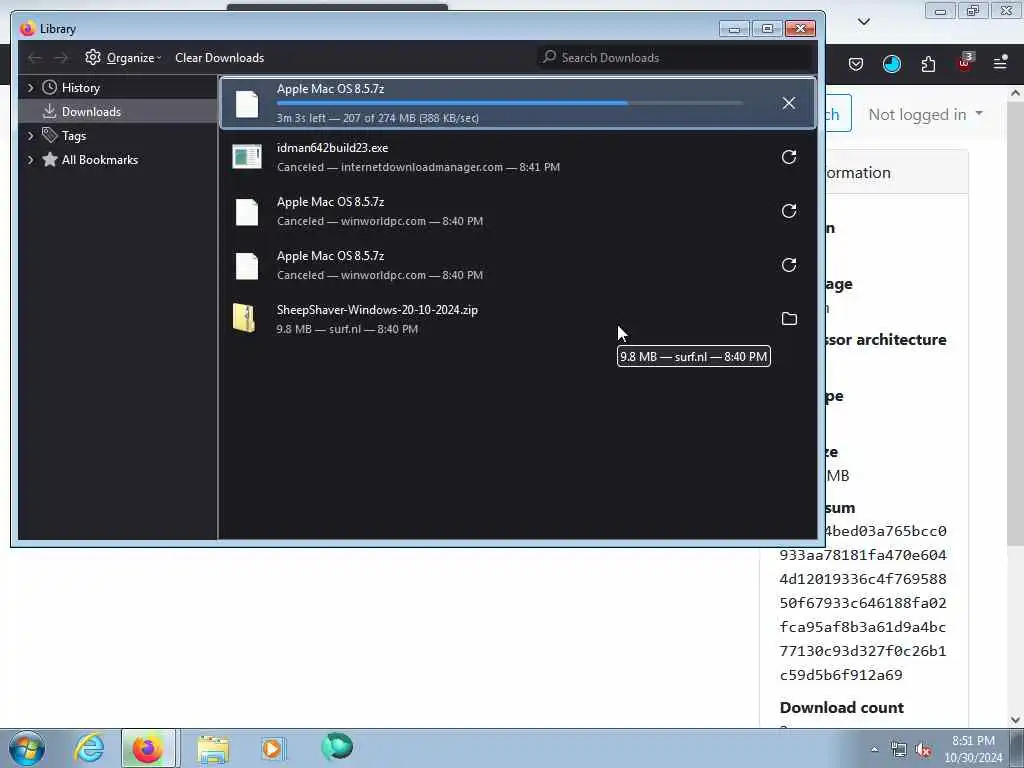Viewport: 1024px width, 768px height.
Task: Click 'Canceled — internetdownloadmanager.com' status text
Action: [418, 167]
